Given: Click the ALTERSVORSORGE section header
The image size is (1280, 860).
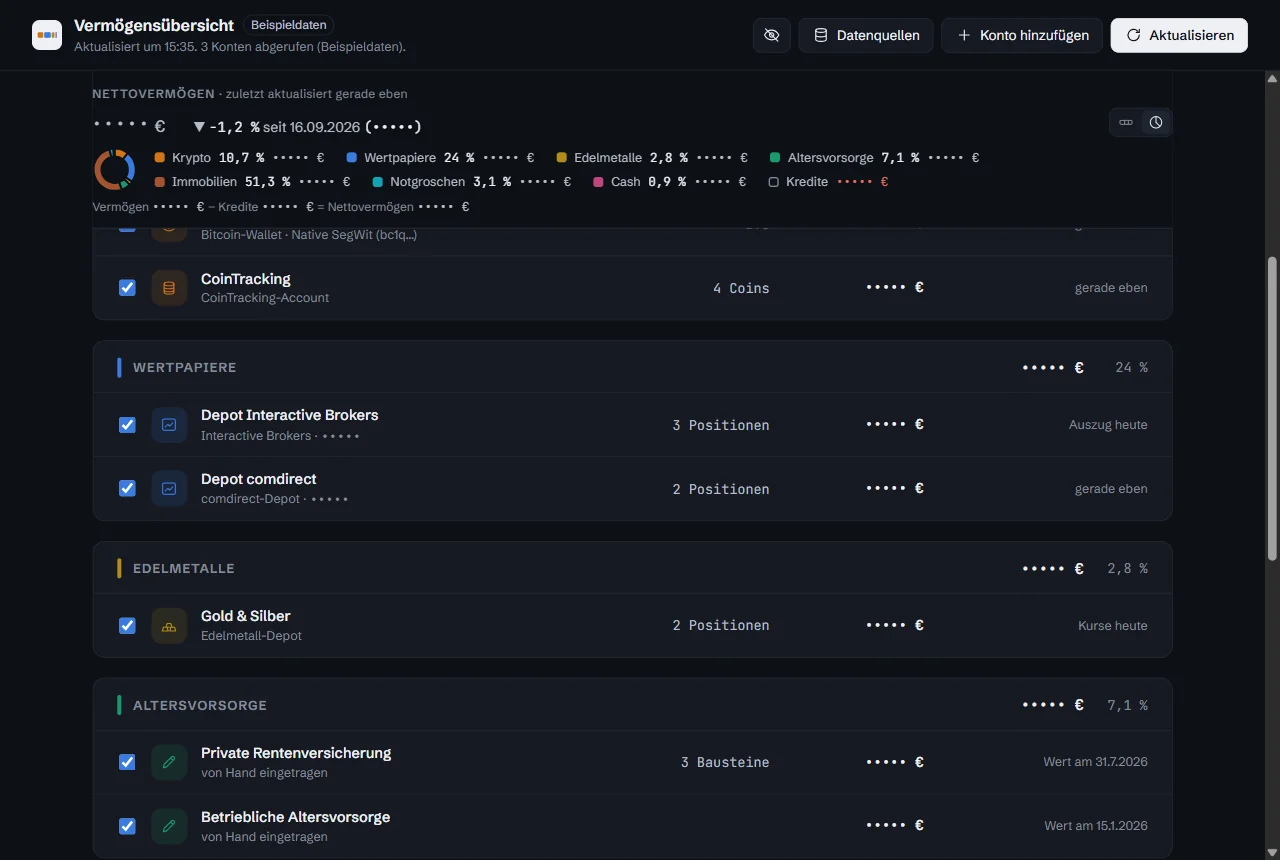Looking at the screenshot, I should [x=632, y=705].
